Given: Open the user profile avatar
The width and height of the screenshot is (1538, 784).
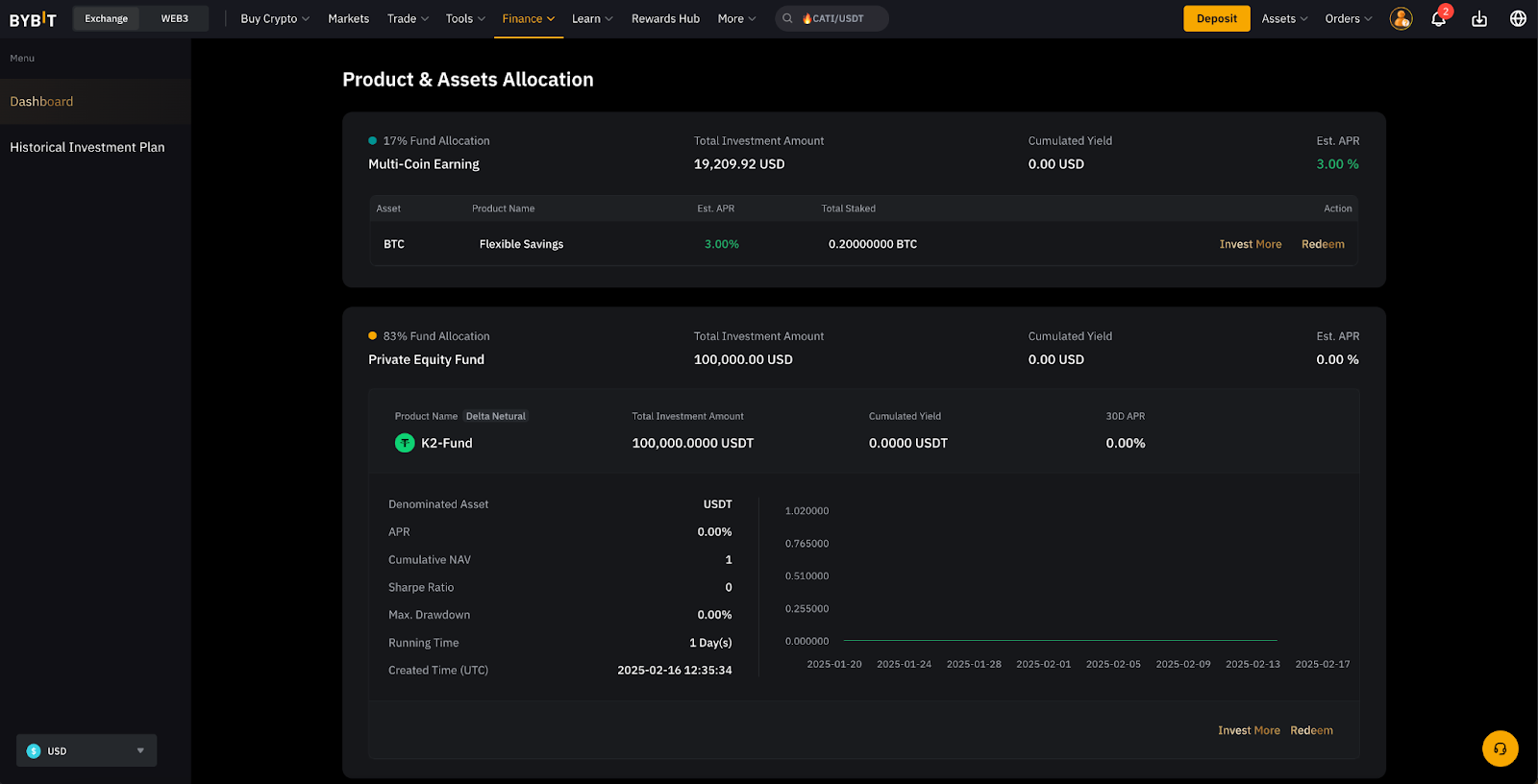Looking at the screenshot, I should point(1401,19).
